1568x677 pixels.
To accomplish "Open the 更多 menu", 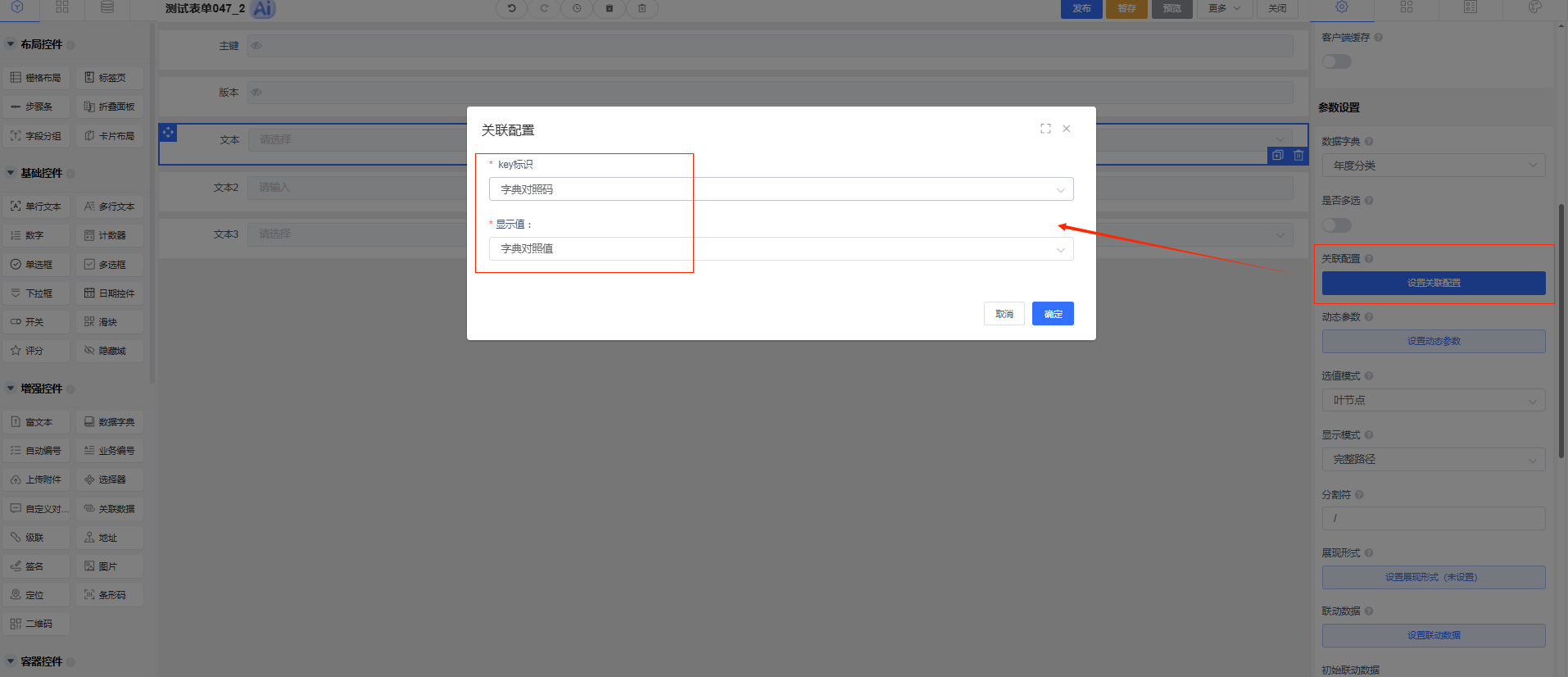I will coord(1224,8).
